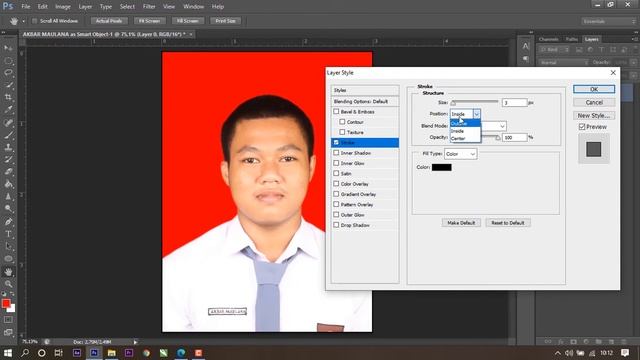The width and height of the screenshot is (640, 360).
Task: Collapse the Position dropdown arrow
Action: pos(476,114)
